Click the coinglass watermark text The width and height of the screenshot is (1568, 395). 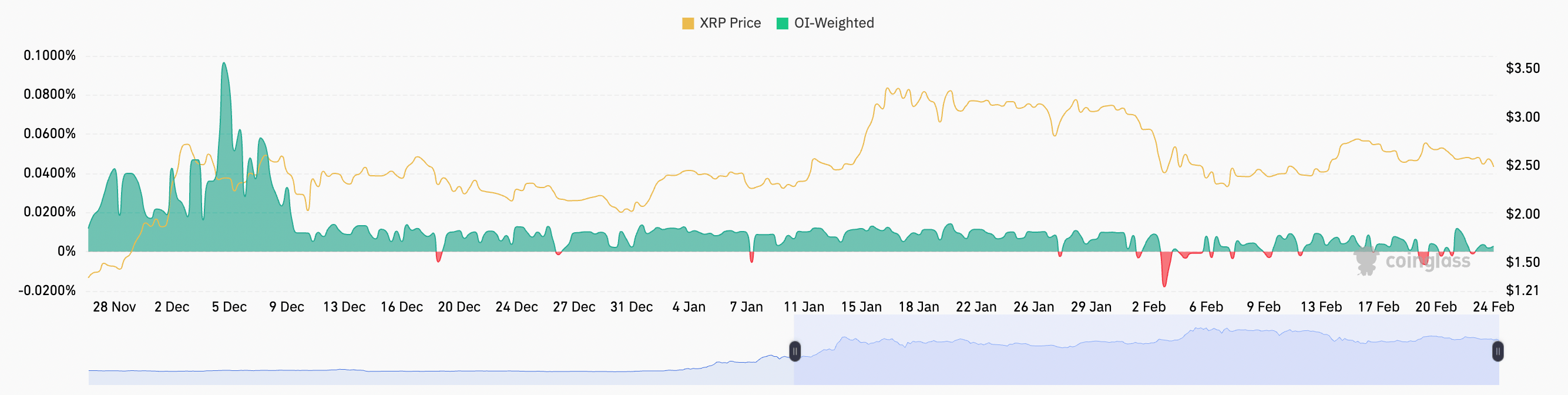click(1428, 262)
